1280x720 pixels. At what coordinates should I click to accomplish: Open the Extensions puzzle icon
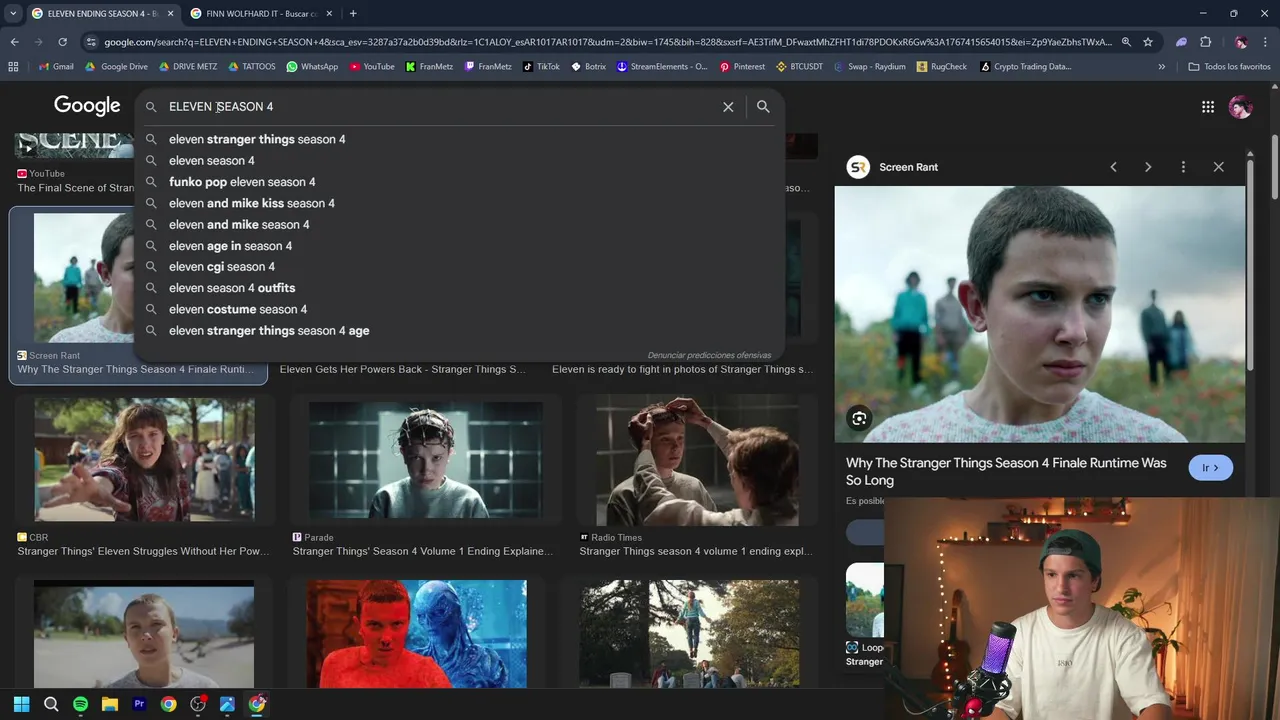(x=1205, y=42)
